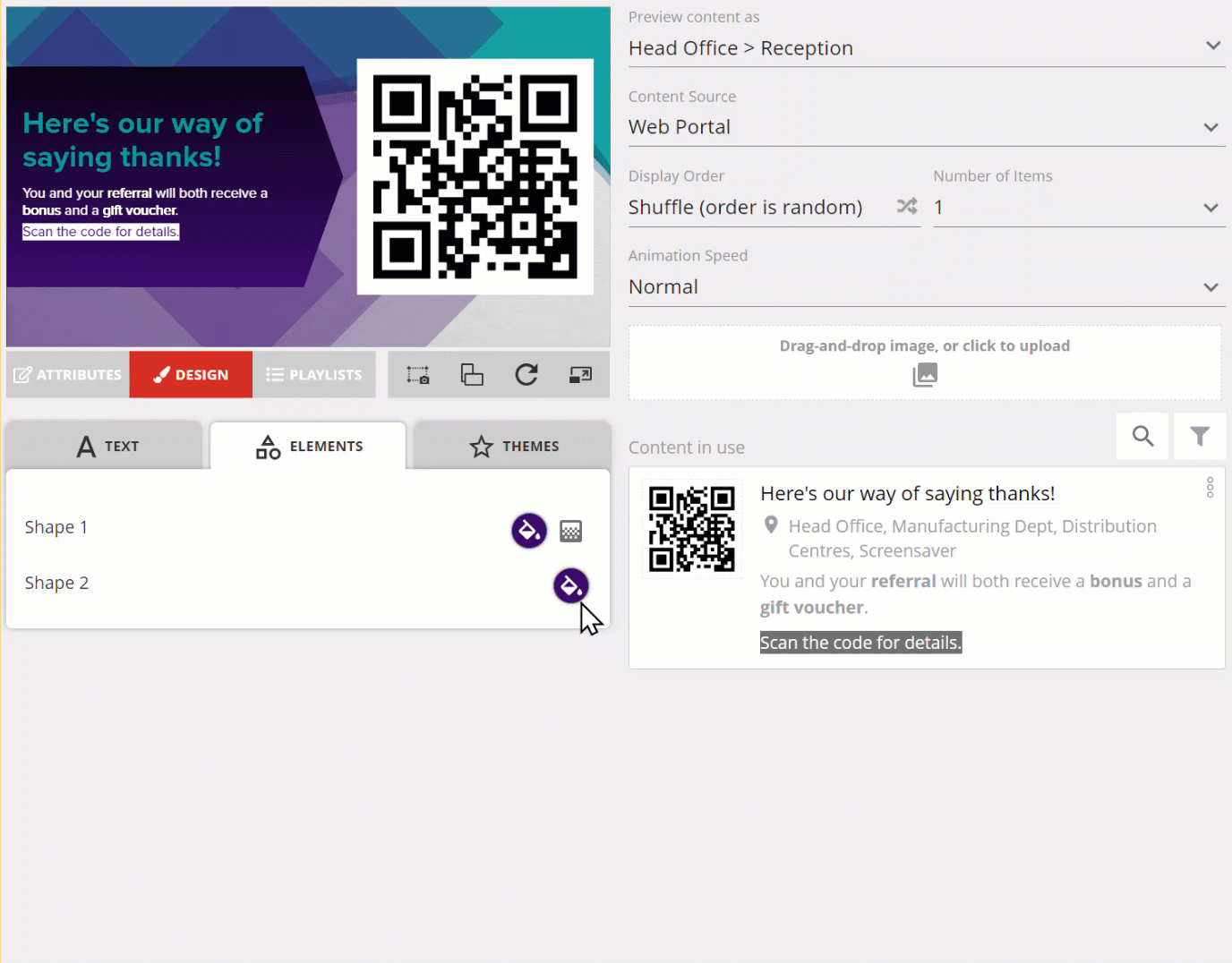
Task: Open the Elements sub-tab
Action: click(x=308, y=446)
